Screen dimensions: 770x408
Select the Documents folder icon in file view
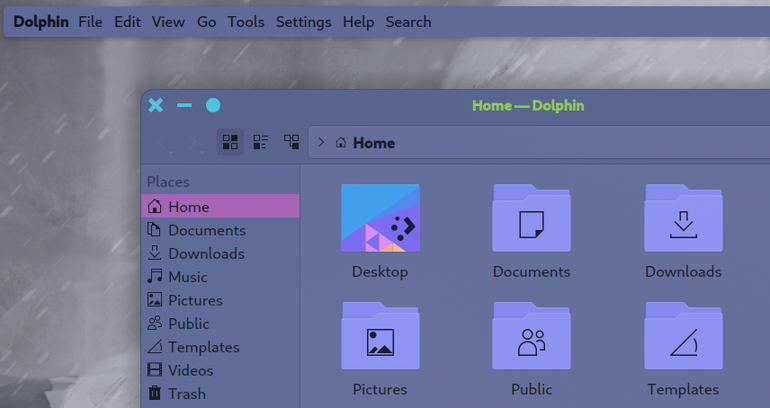[x=532, y=218]
